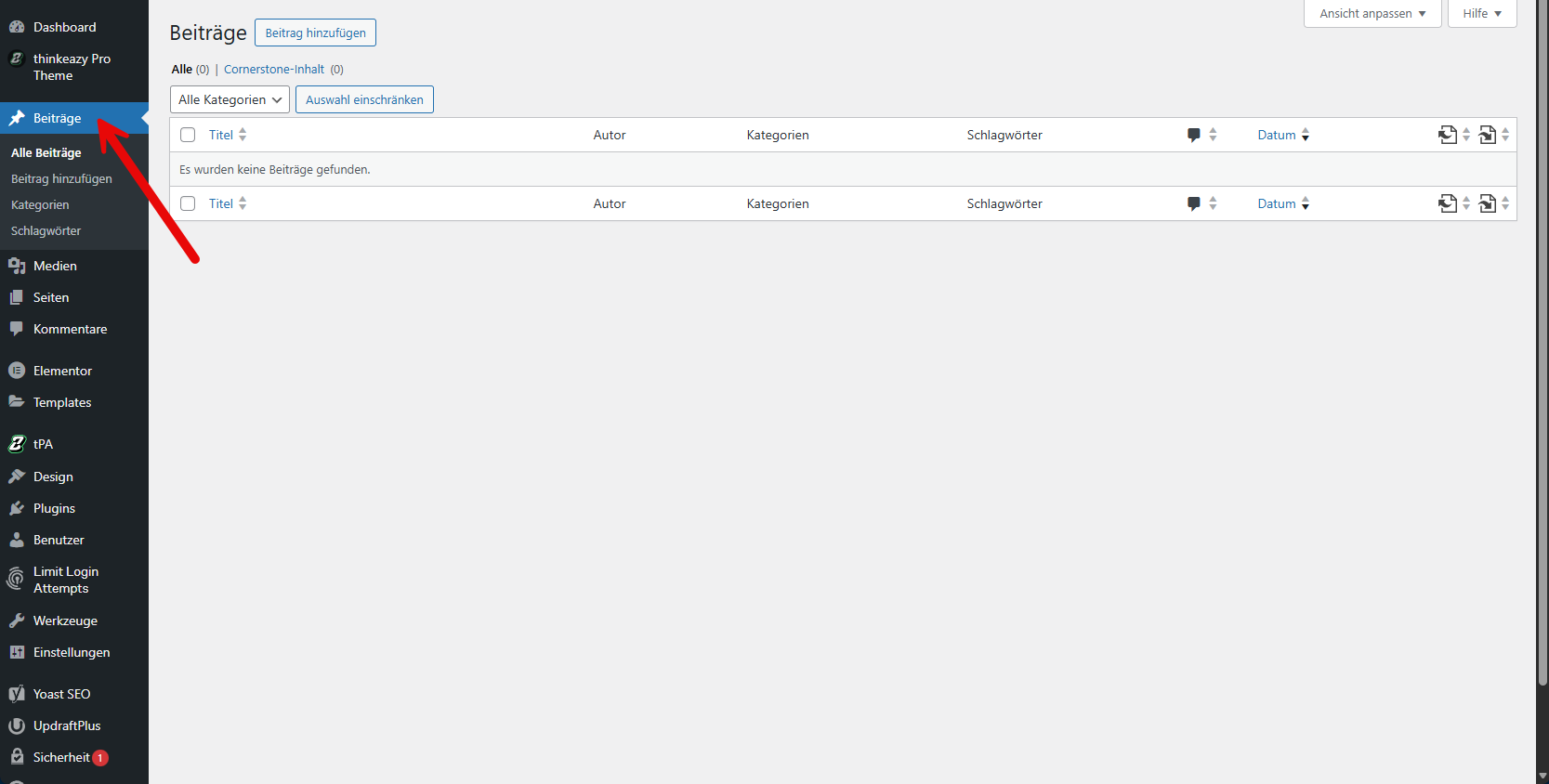
Task: Open Schlagwörter submenu item
Action: [x=46, y=230]
